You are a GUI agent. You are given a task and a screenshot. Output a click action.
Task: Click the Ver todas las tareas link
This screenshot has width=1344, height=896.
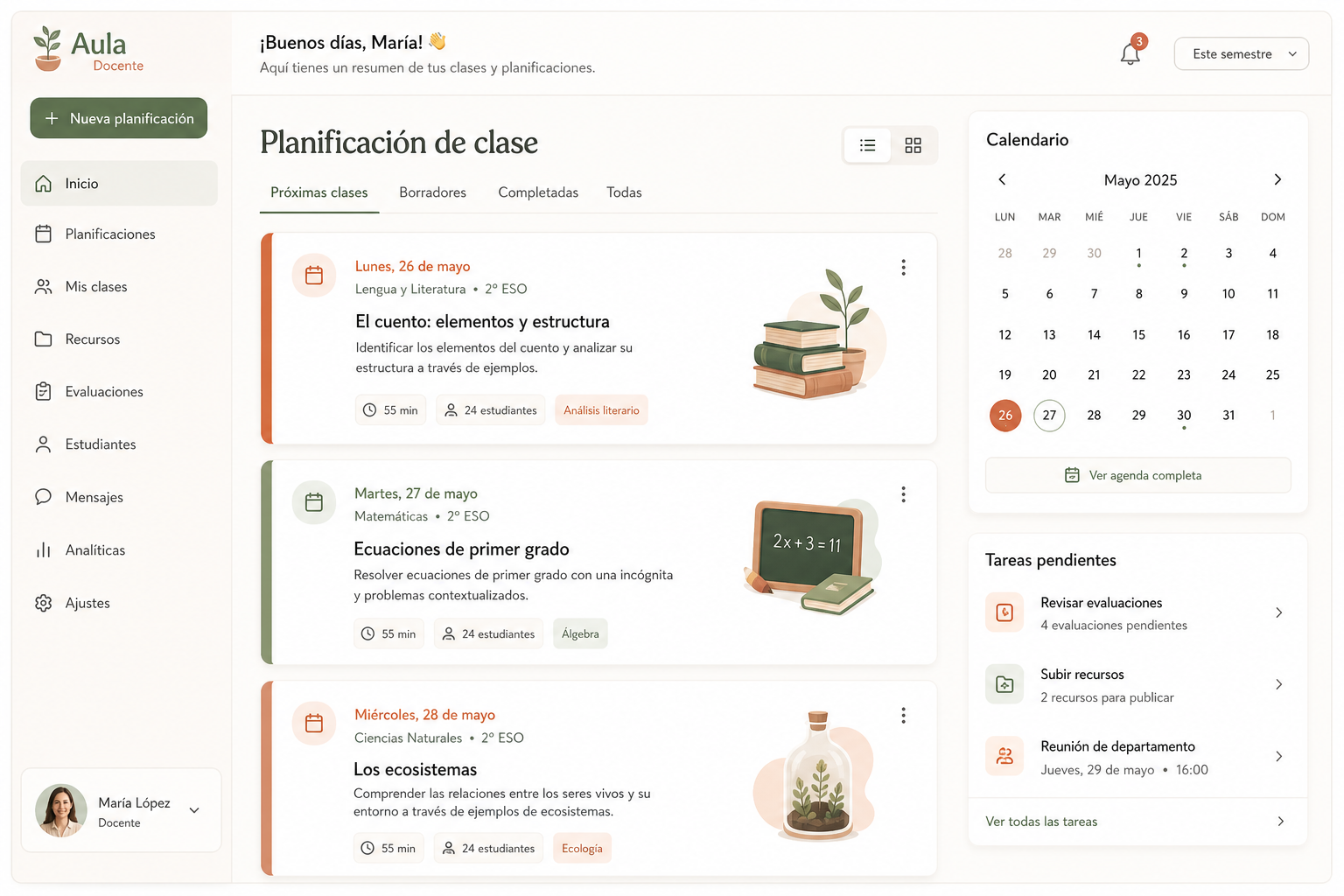1041,822
